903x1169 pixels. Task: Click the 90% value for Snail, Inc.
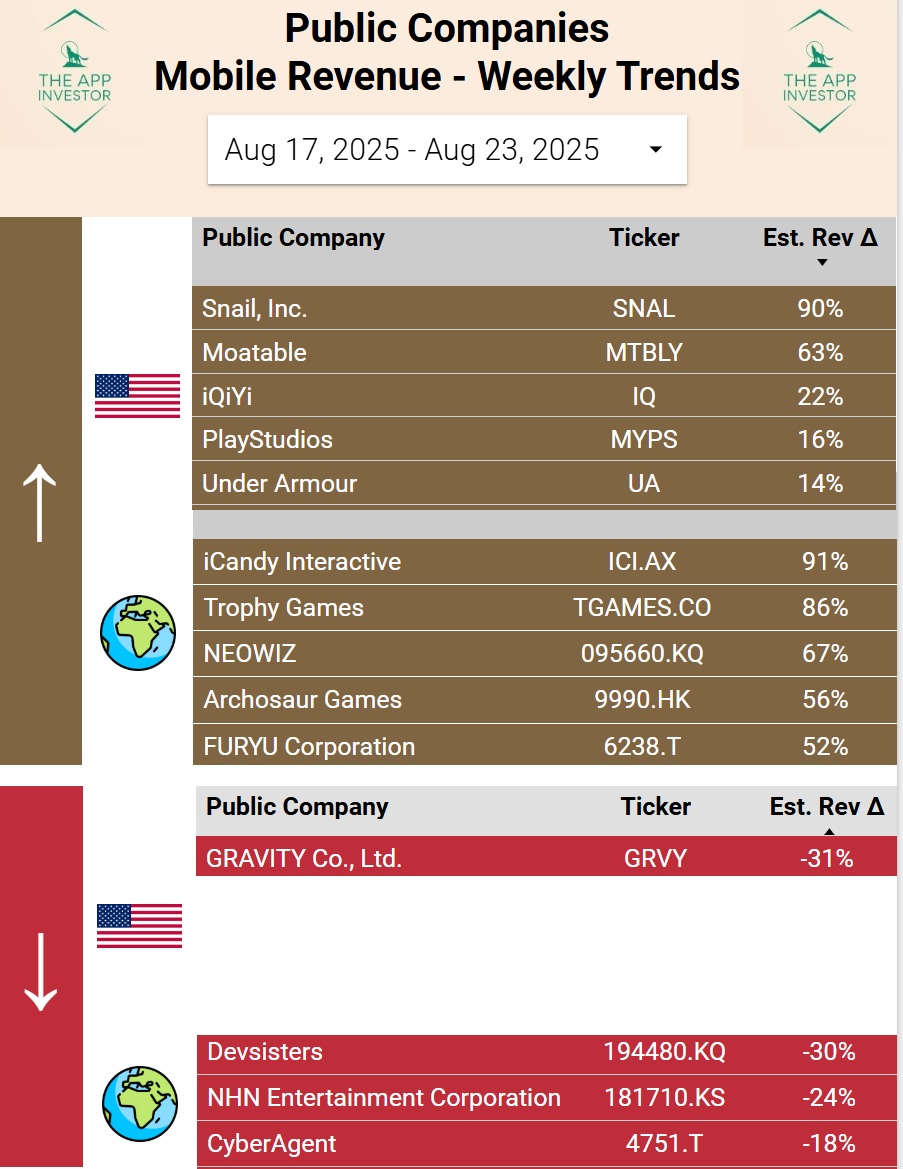tap(820, 309)
